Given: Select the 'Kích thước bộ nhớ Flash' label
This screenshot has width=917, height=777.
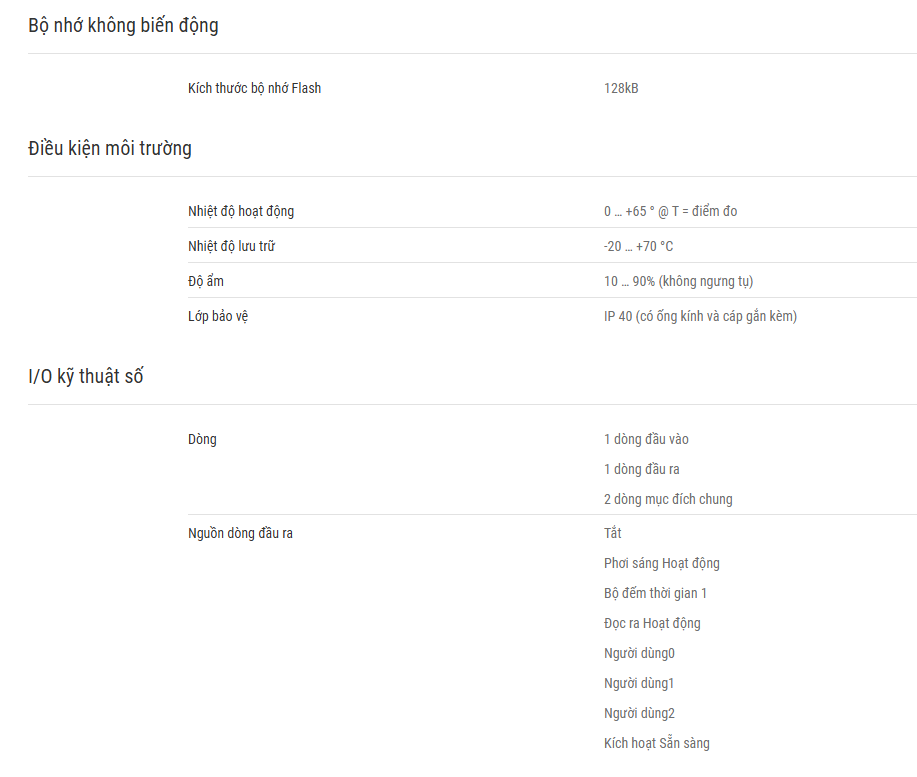Looking at the screenshot, I should coord(254,88).
